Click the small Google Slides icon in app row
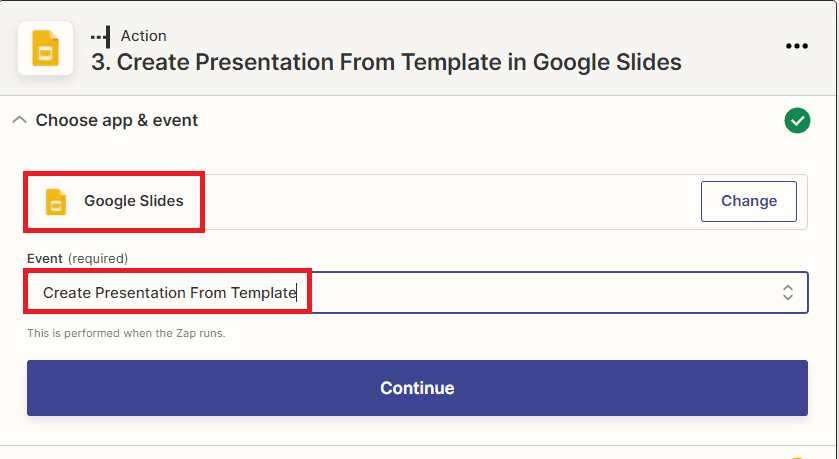Screen dimensions: 839x459 [x=56, y=201]
